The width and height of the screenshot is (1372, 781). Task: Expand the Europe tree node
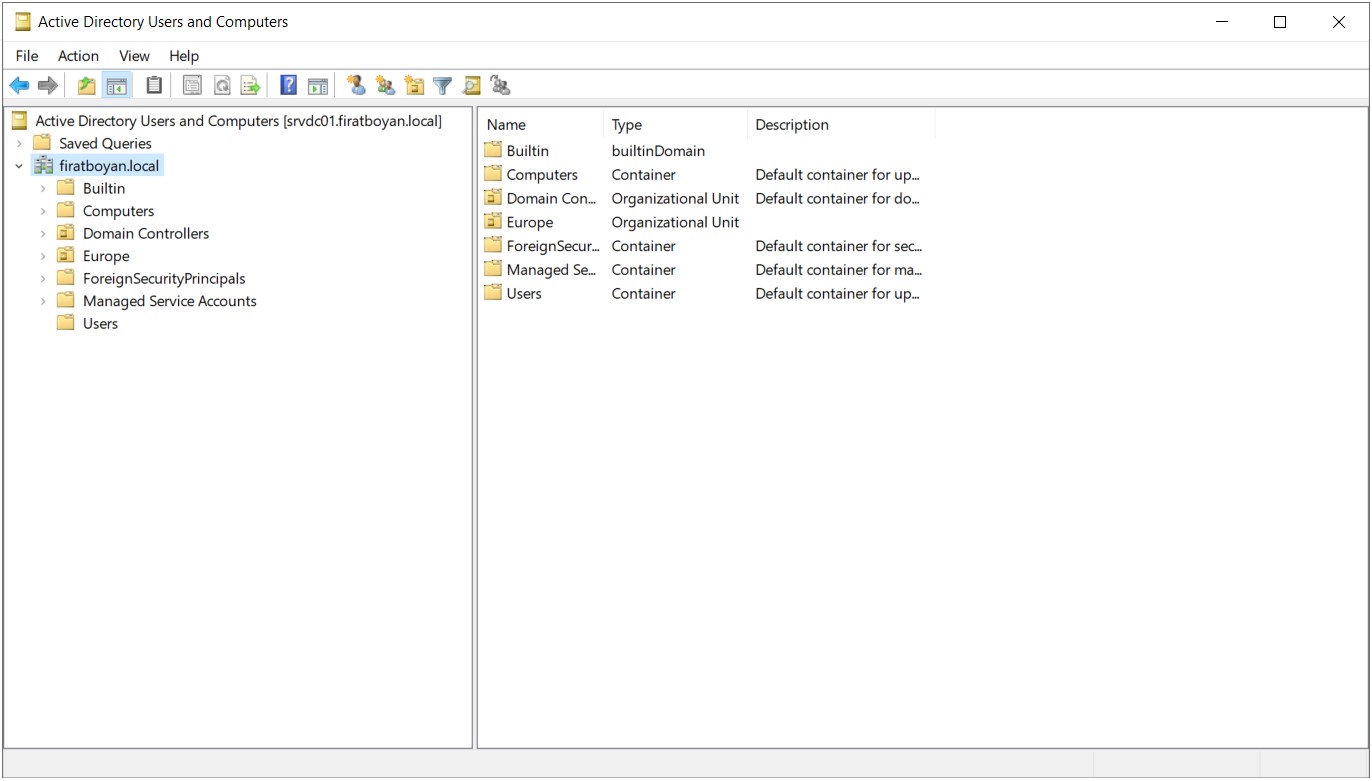(x=43, y=256)
